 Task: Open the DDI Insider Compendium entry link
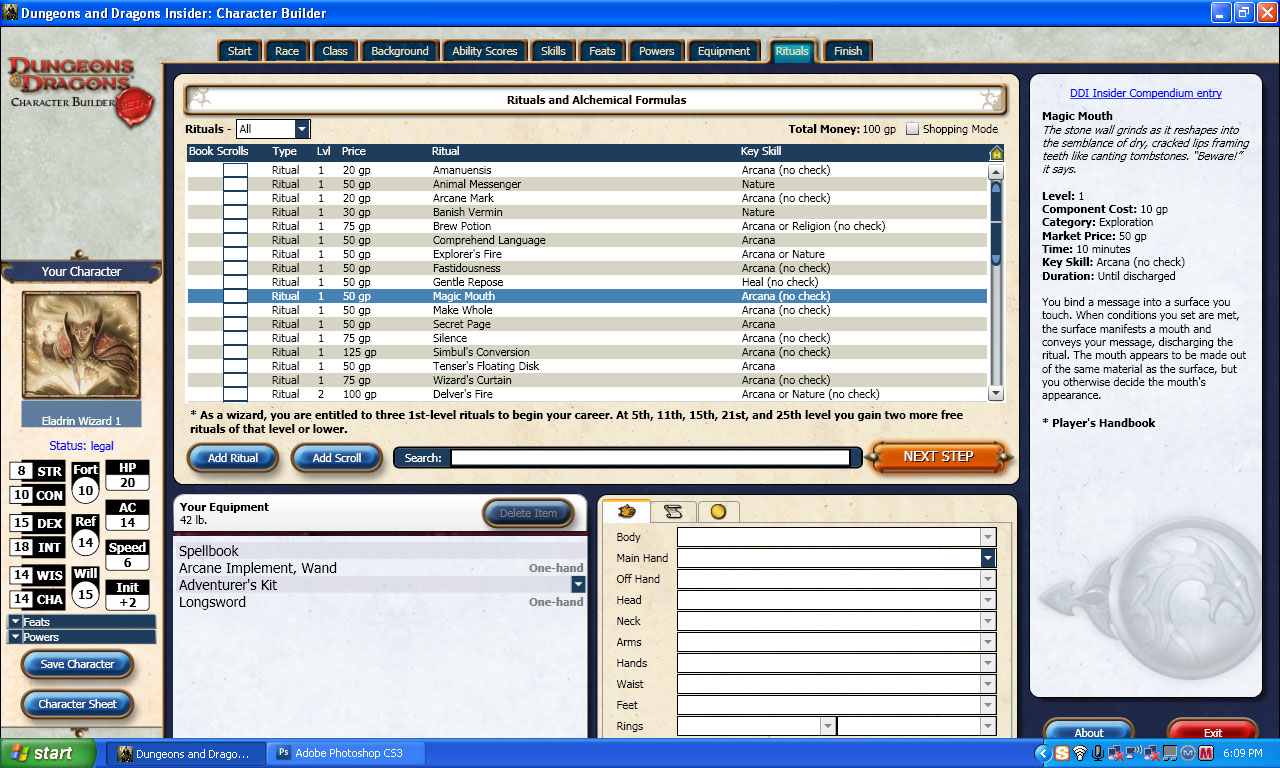tap(1146, 93)
